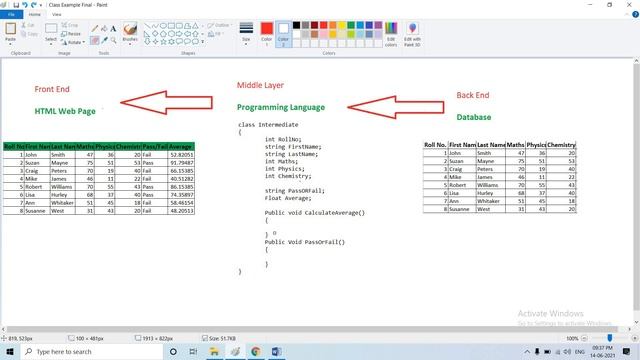The width and height of the screenshot is (640, 360).
Task: Switch to the Home tab
Action: [34, 14]
